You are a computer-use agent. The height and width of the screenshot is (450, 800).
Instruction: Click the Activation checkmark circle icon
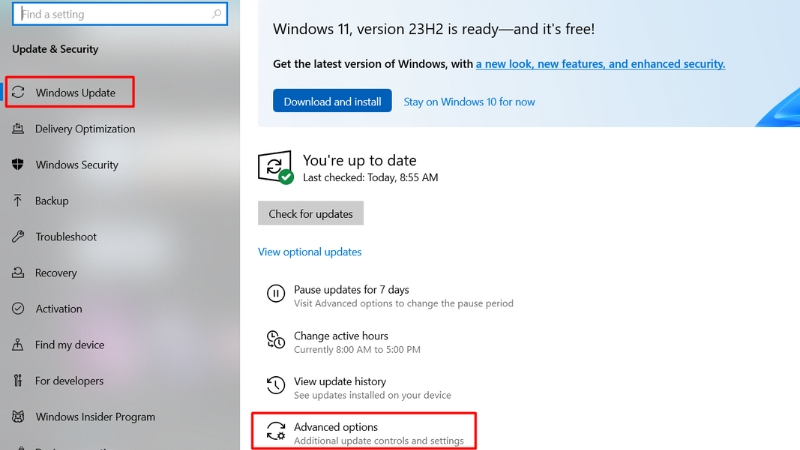click(x=18, y=309)
